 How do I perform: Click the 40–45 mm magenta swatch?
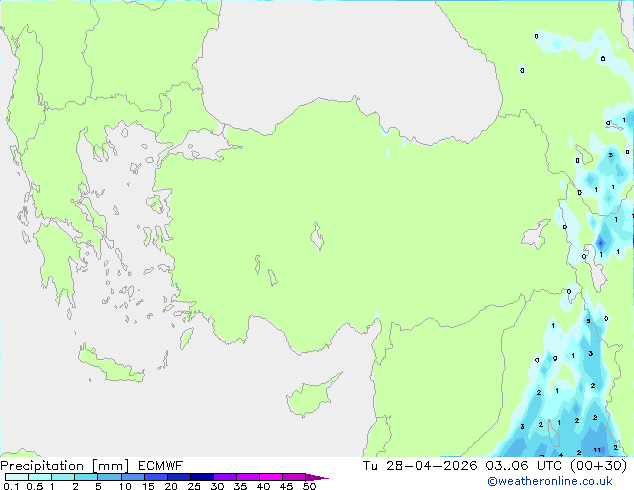(x=271, y=477)
